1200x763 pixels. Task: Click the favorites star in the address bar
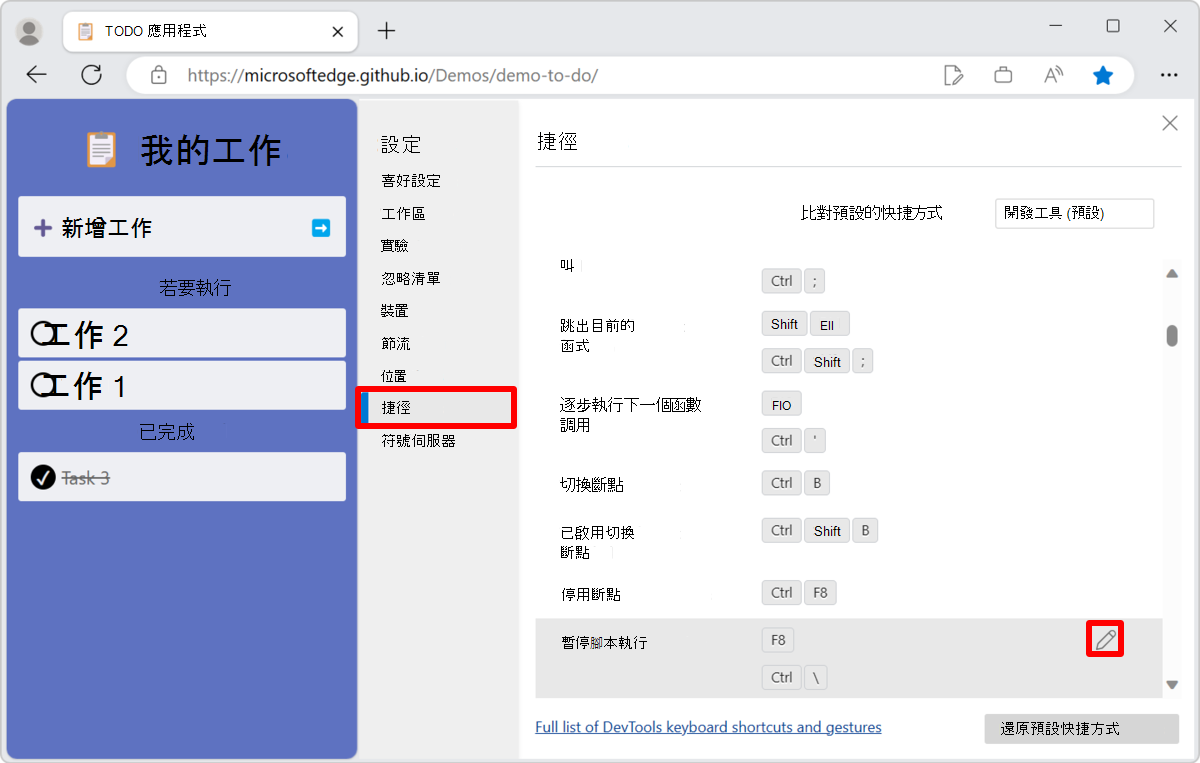coord(1102,74)
